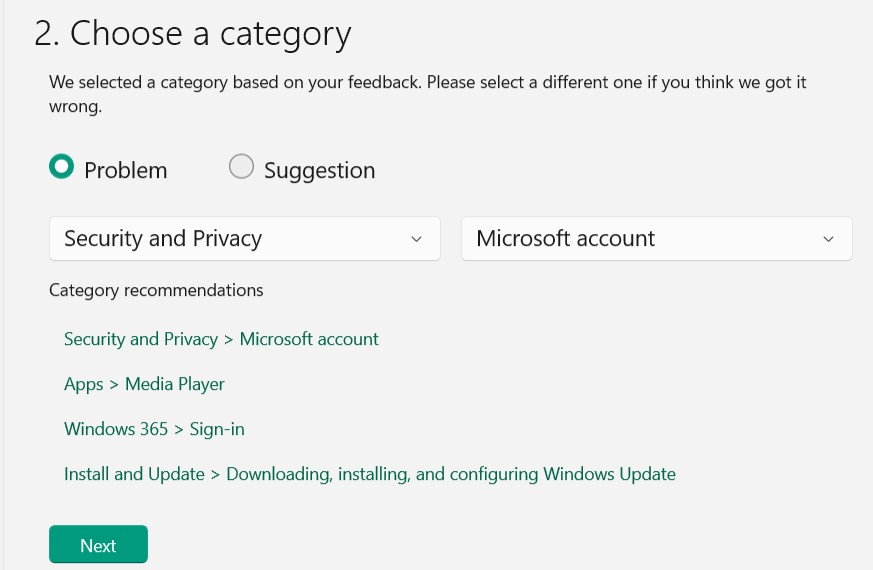Click chevron arrow in Security and Privacy box
Image resolution: width=873 pixels, height=570 pixels.
pyautogui.click(x=417, y=239)
